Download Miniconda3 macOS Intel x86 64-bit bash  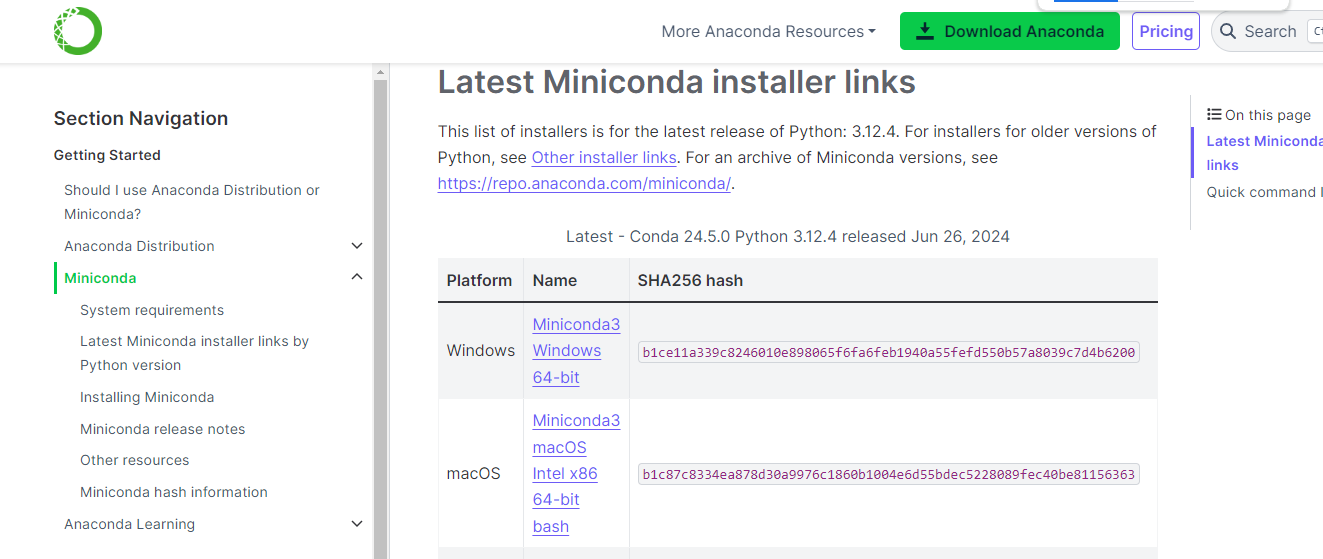[x=576, y=473]
